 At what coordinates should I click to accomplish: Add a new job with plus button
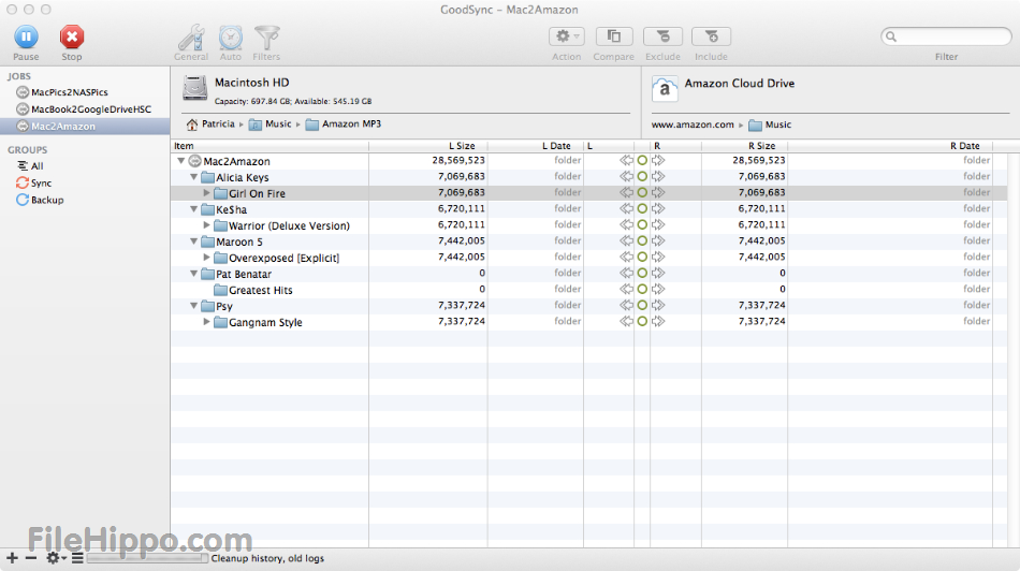[12, 557]
